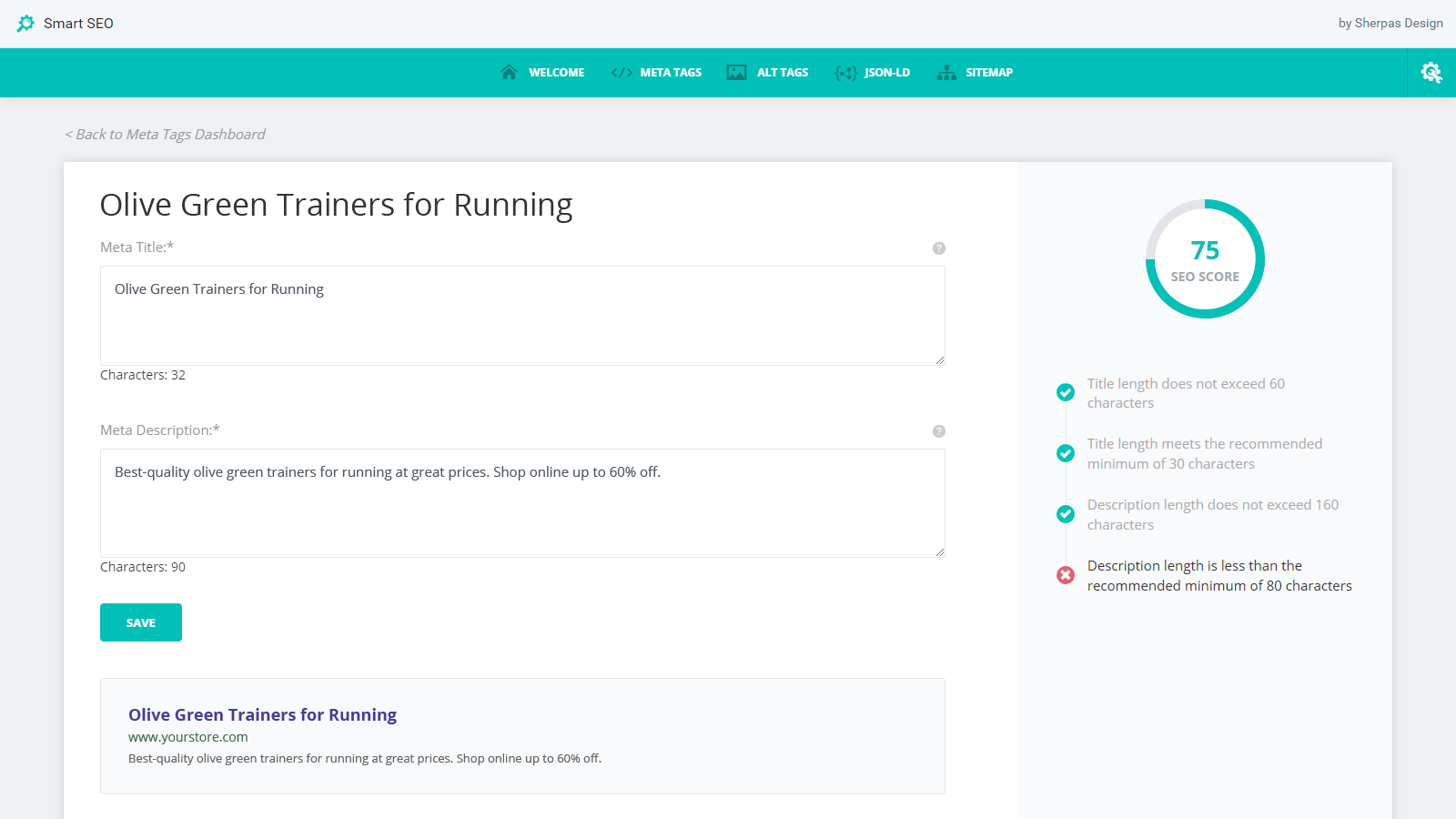Go back to Meta Tags Dashboard
This screenshot has width=1456, height=819.
165,135
